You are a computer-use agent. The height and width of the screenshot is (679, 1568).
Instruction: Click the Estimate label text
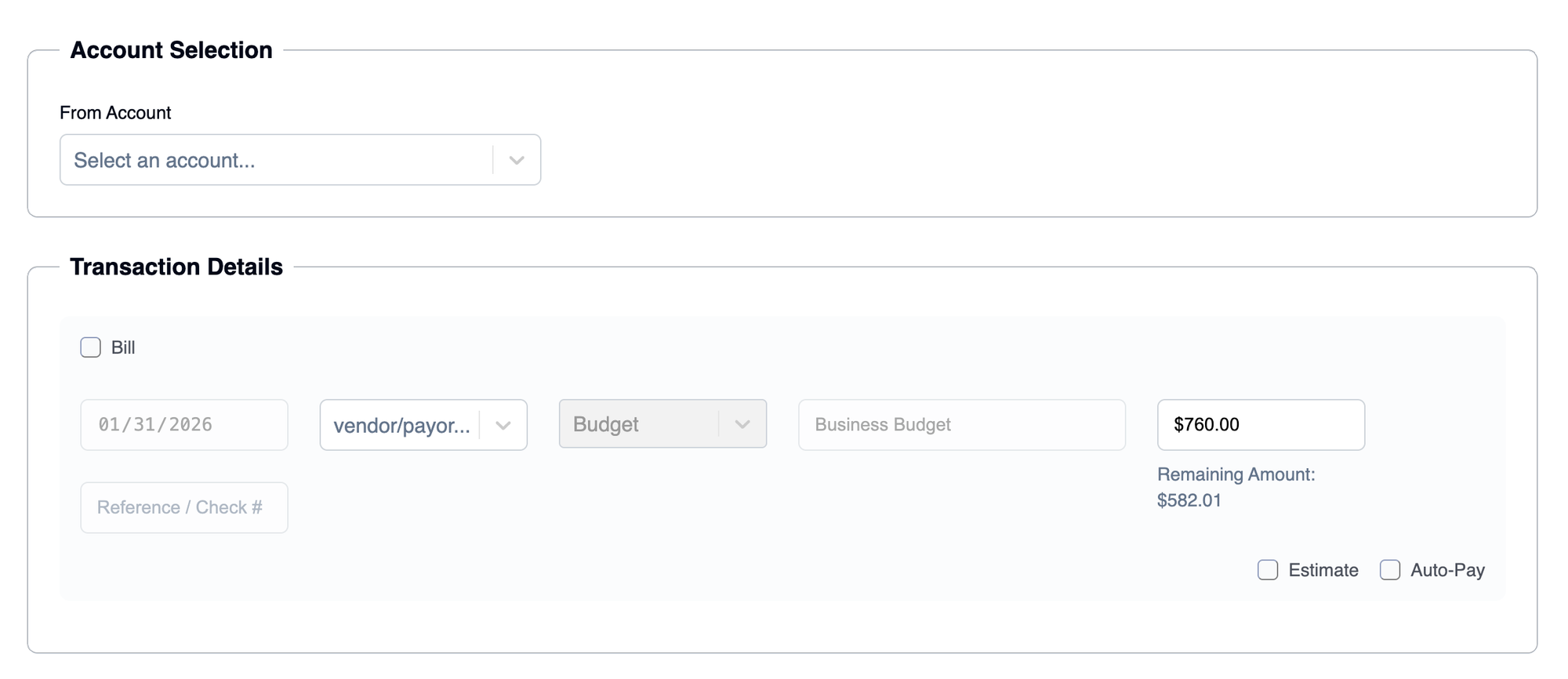(x=1323, y=570)
